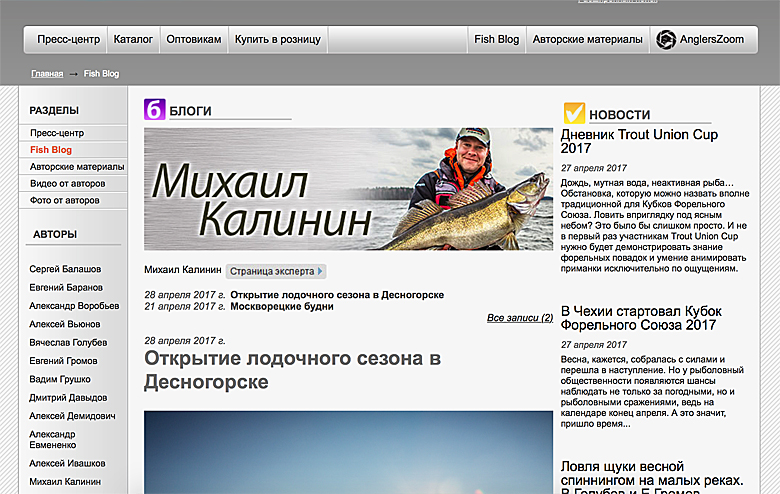The height and width of the screenshot is (494, 780).
Task: Select Видео от авторов in sidebar
Action: [x=72, y=183]
